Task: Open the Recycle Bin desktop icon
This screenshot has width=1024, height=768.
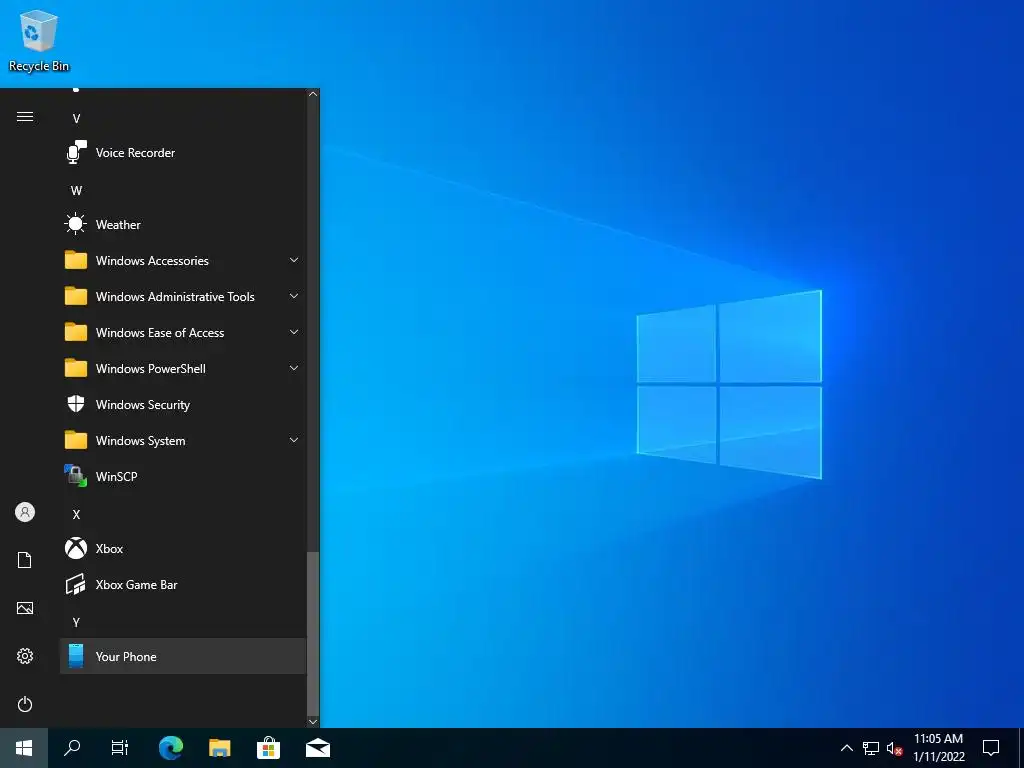Action: (39, 40)
